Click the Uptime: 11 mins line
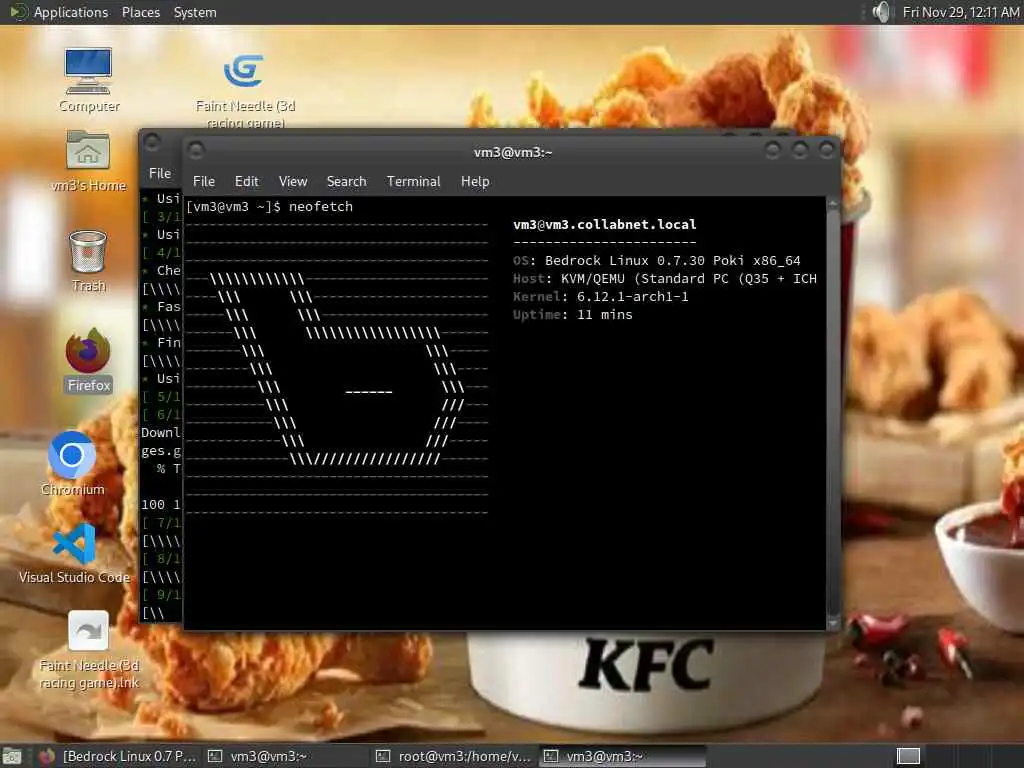 tap(573, 315)
